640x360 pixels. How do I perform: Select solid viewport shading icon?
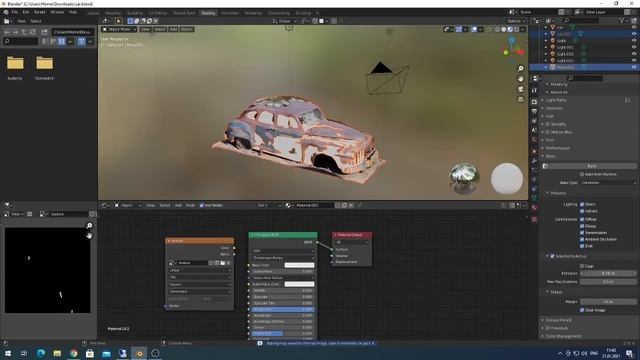point(504,29)
